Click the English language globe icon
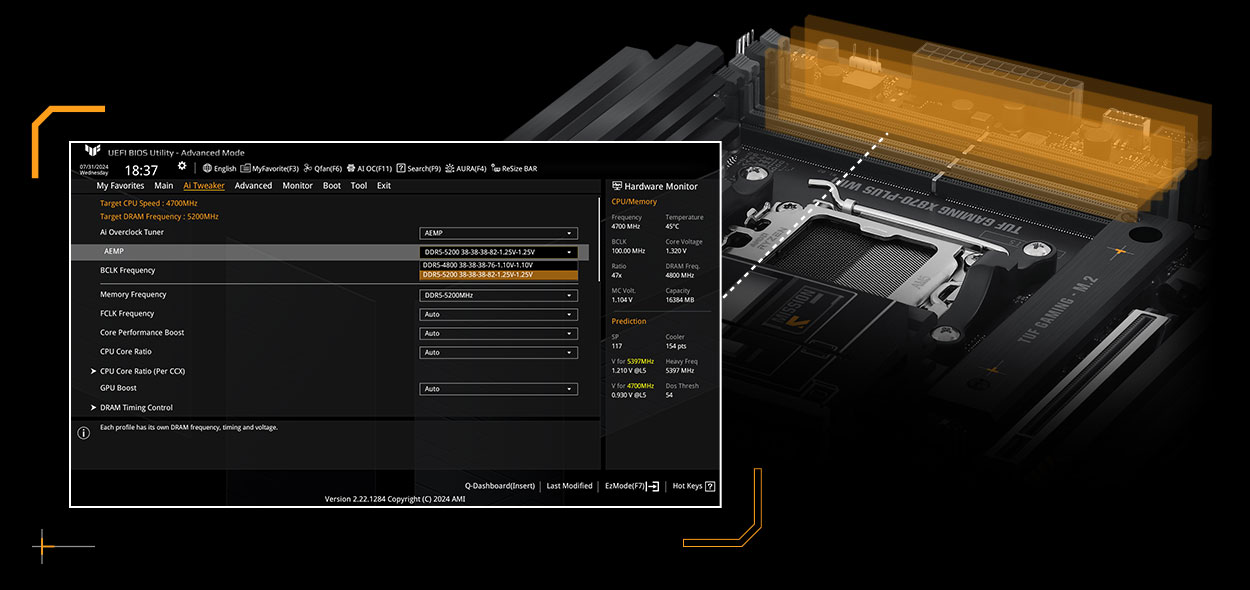The image size is (1250, 590). [207, 169]
